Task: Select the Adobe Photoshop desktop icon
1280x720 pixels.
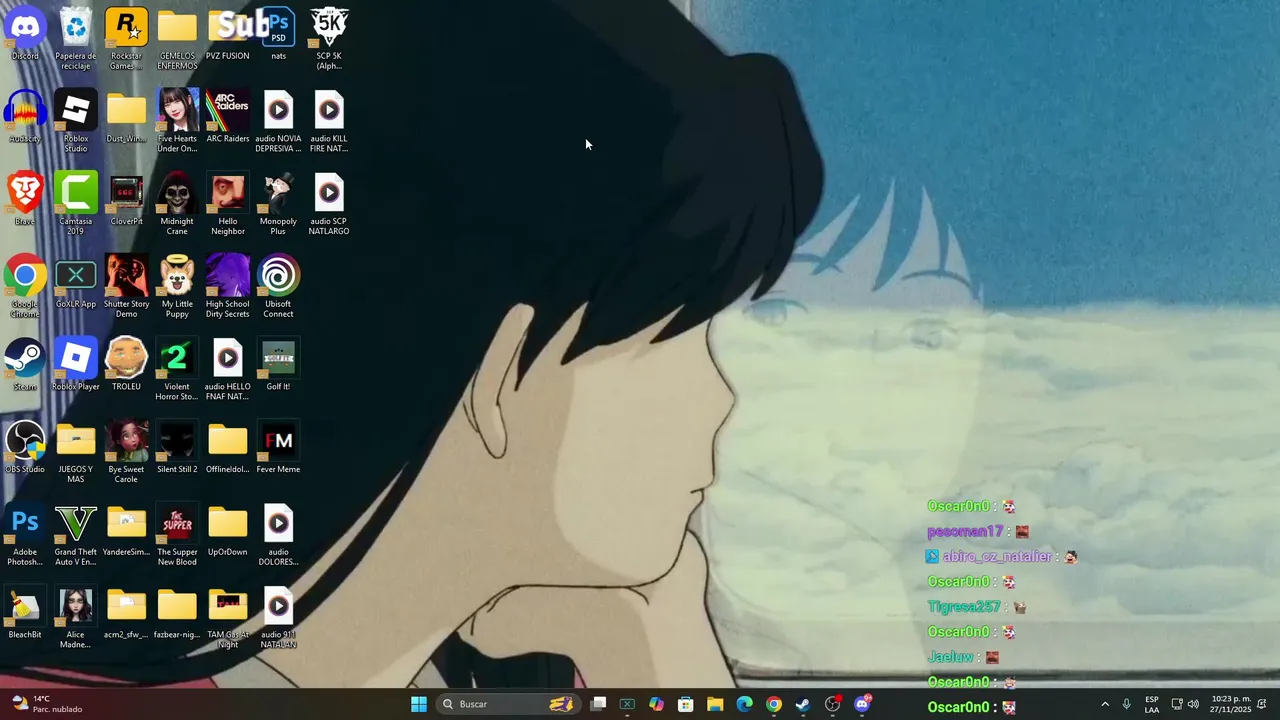Action: point(25,535)
